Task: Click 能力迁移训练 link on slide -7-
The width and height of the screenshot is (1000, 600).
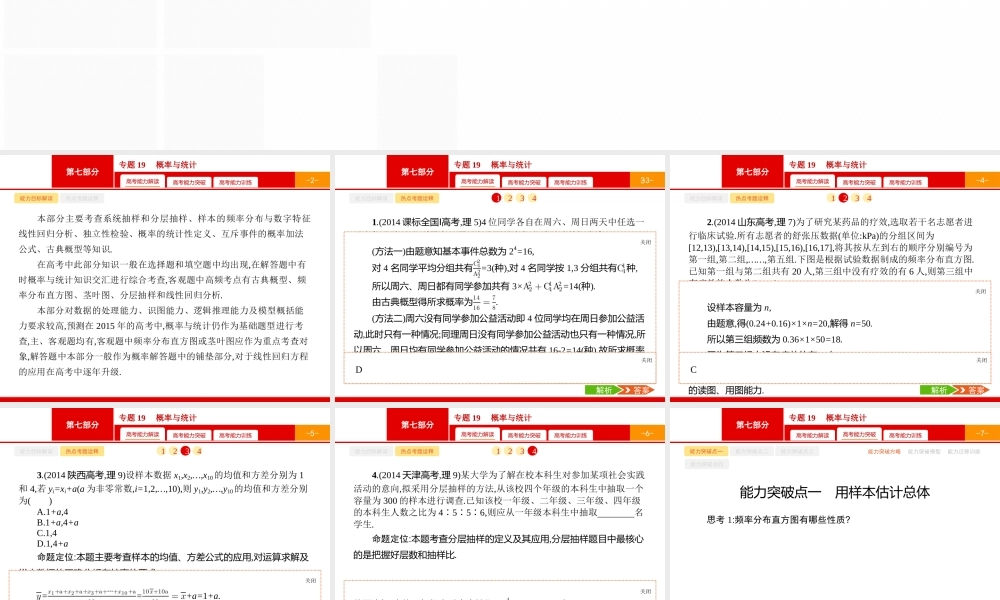Action: click(x=964, y=451)
